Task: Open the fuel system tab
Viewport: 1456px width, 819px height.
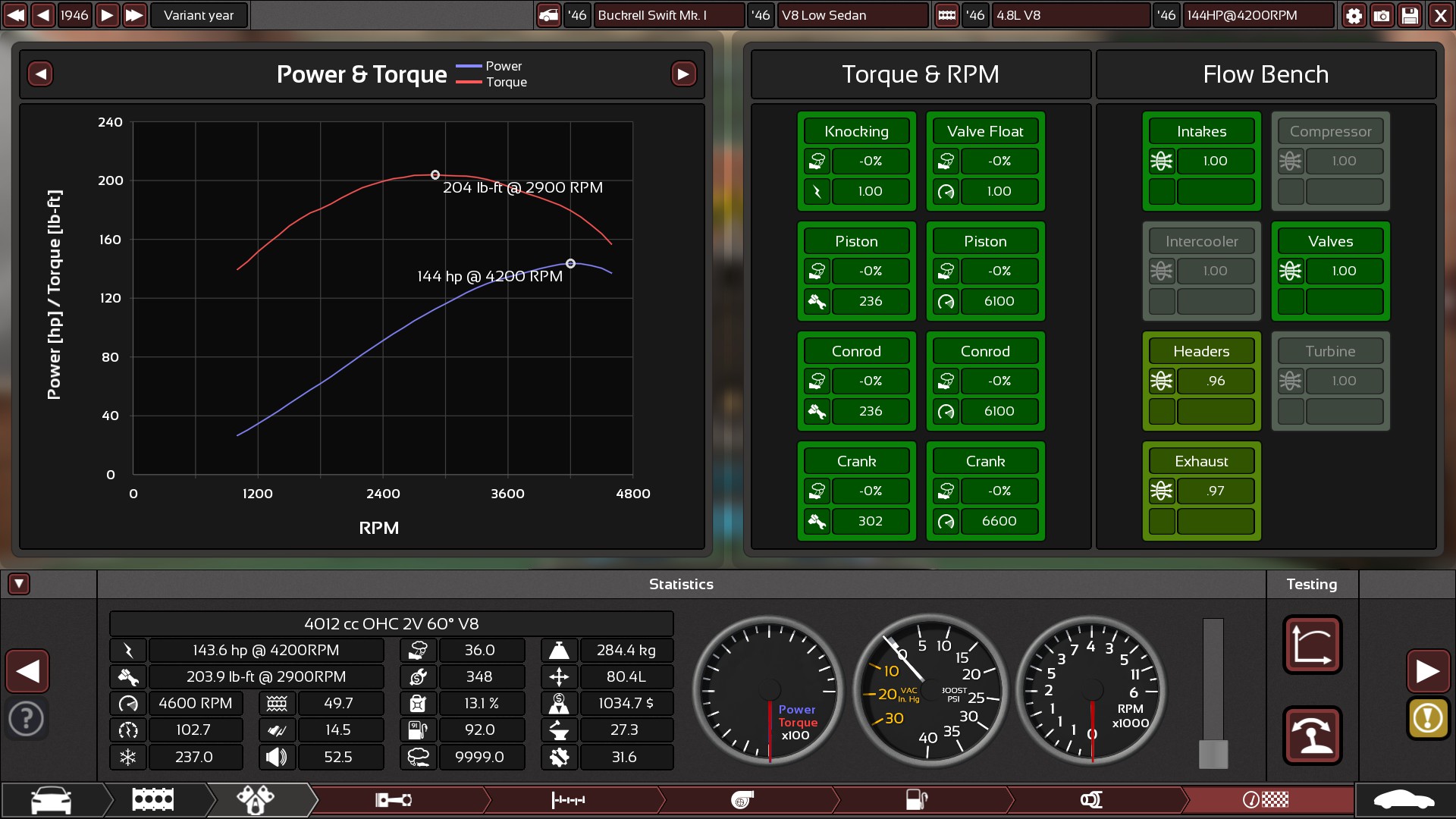Action: click(x=916, y=799)
